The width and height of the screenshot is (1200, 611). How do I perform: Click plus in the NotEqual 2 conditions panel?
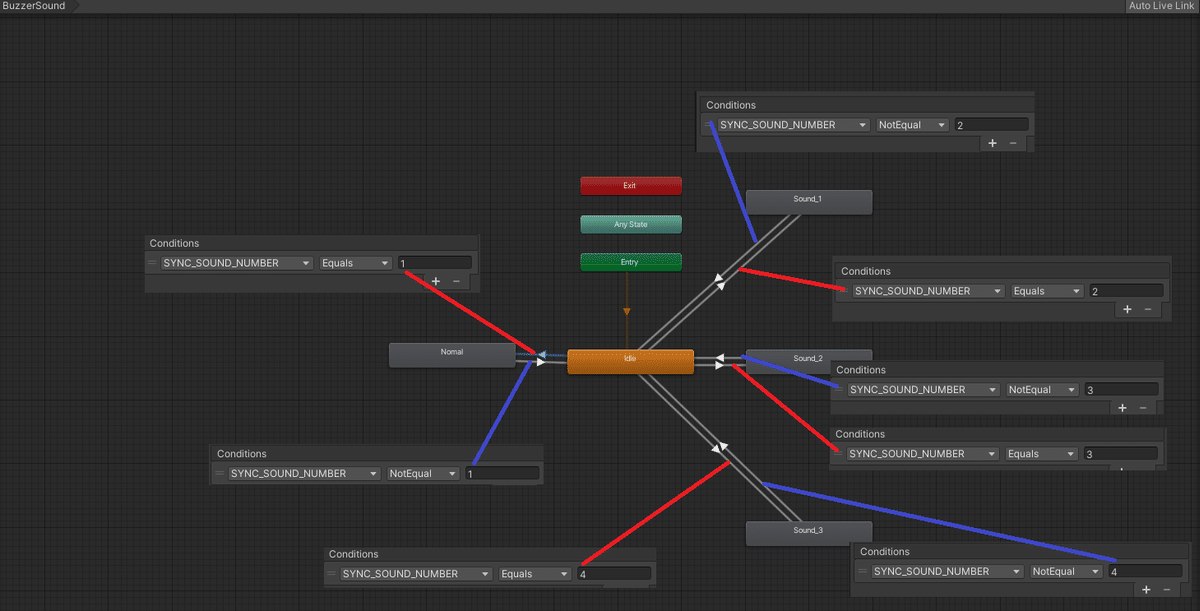click(993, 143)
